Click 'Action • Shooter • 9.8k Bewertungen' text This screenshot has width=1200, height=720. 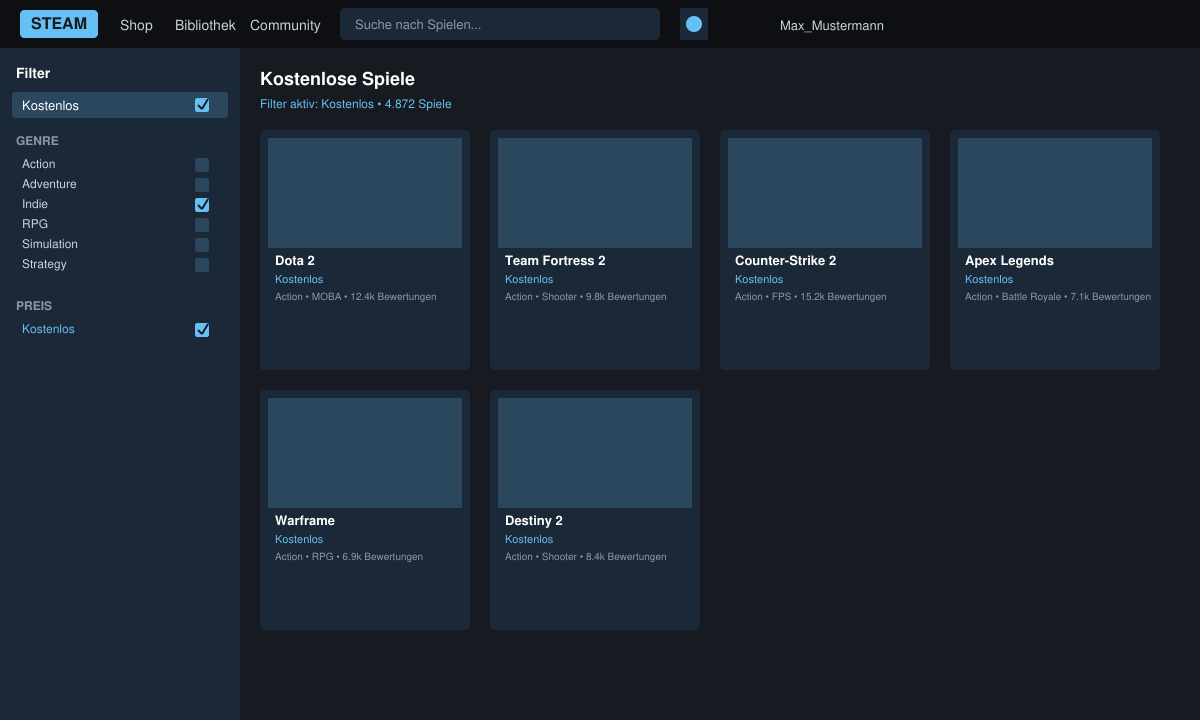586,297
